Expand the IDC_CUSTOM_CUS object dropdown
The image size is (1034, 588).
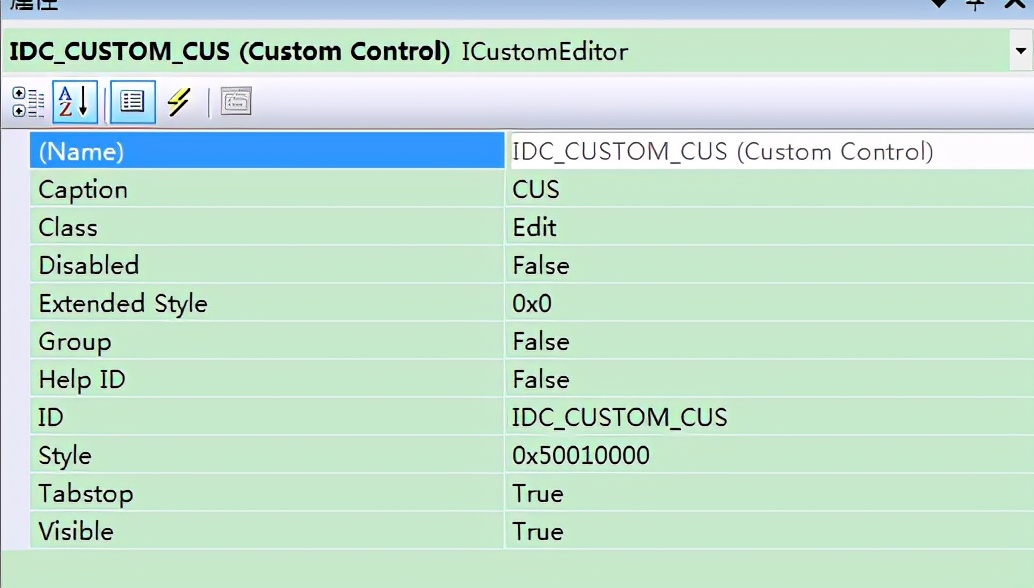tap(1020, 50)
